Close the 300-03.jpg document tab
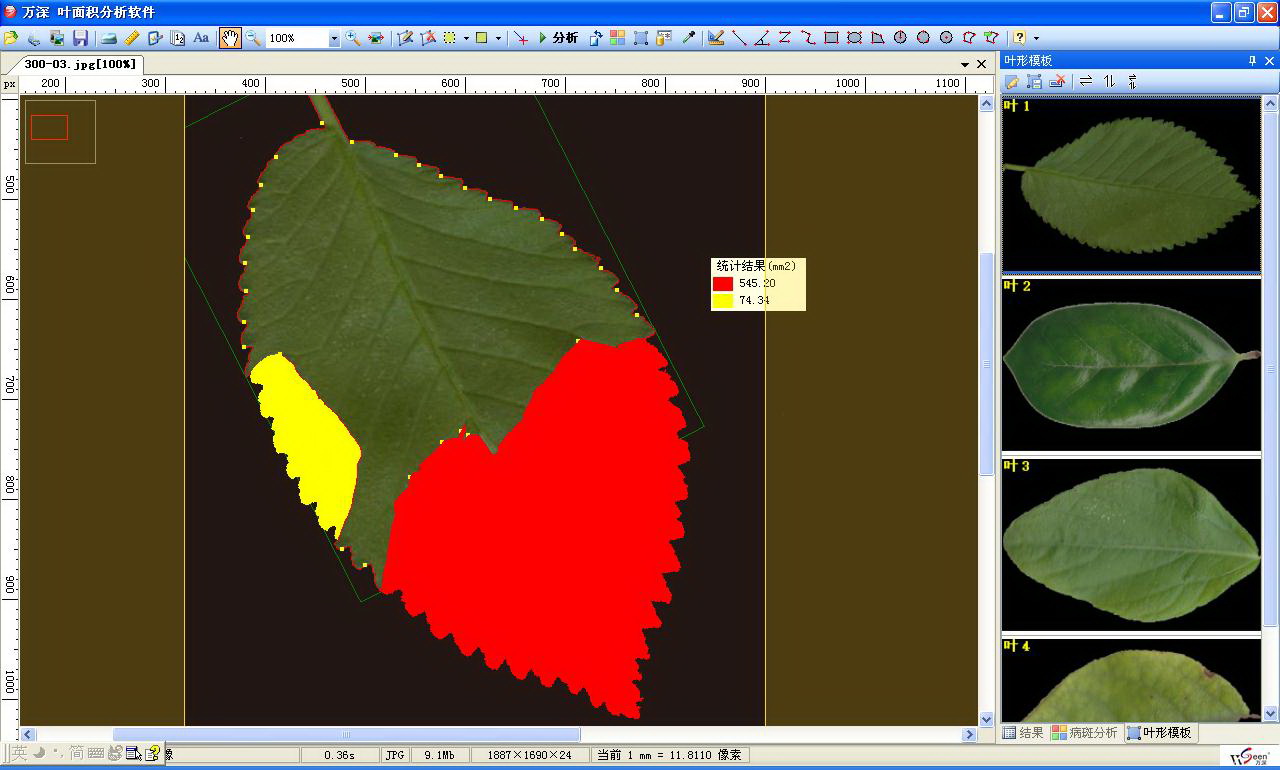This screenshot has width=1280, height=770. coord(981,64)
